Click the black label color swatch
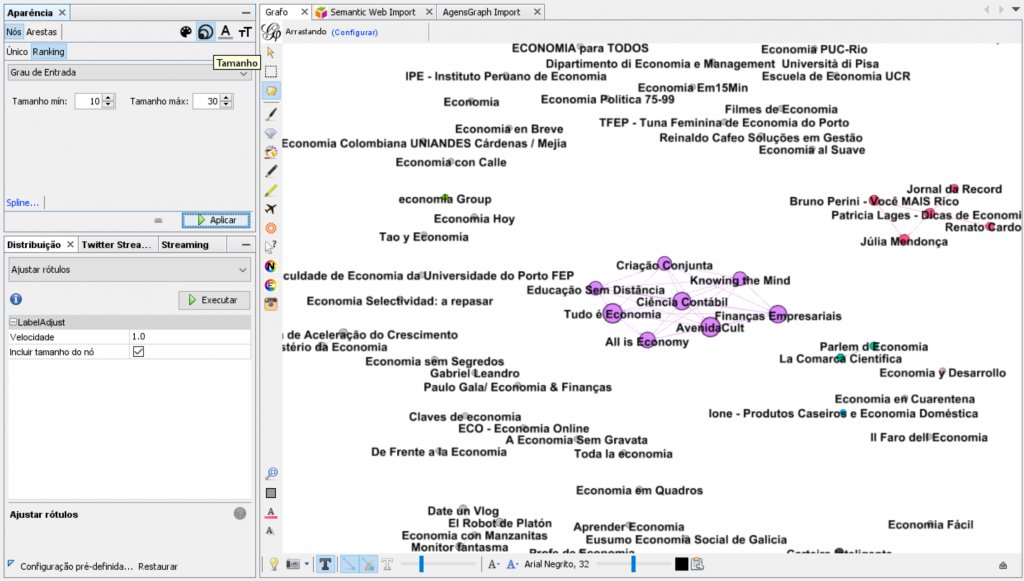The width and height of the screenshot is (1024, 581). point(681,564)
